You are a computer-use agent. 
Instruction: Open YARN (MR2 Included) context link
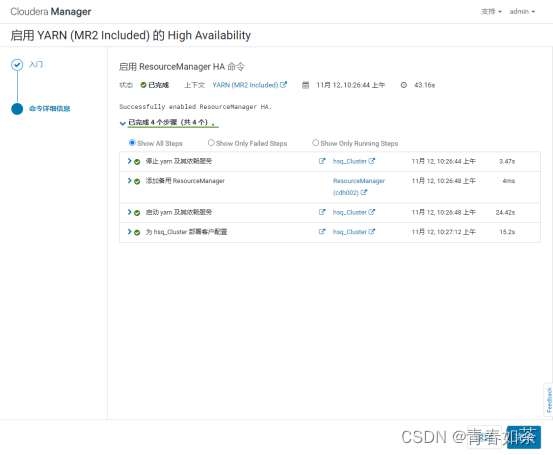(x=245, y=85)
